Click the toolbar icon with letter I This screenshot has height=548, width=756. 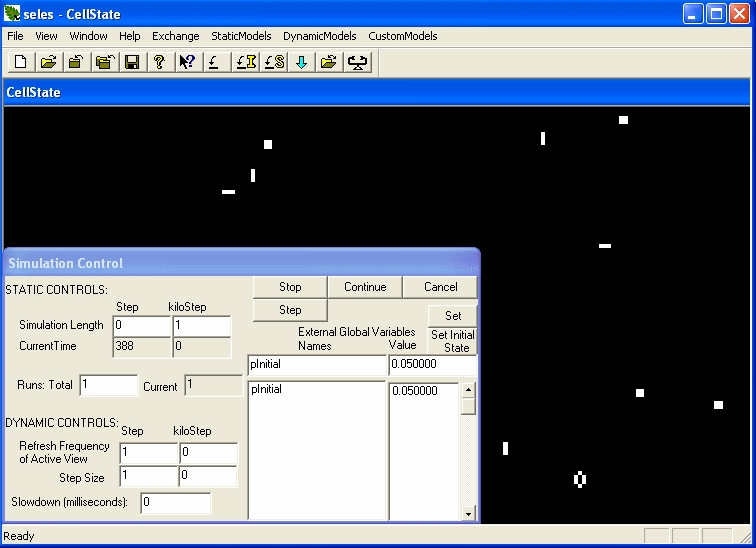coord(246,62)
